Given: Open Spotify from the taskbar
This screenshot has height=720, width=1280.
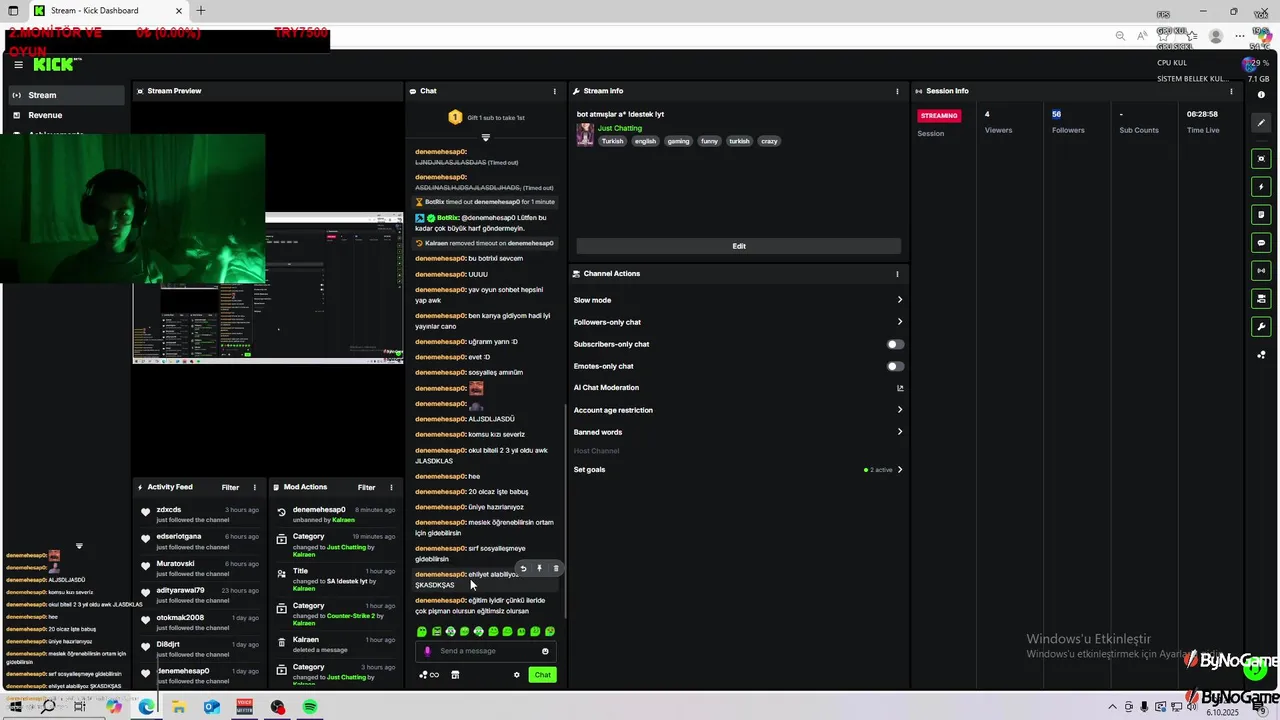Looking at the screenshot, I should (x=310, y=707).
